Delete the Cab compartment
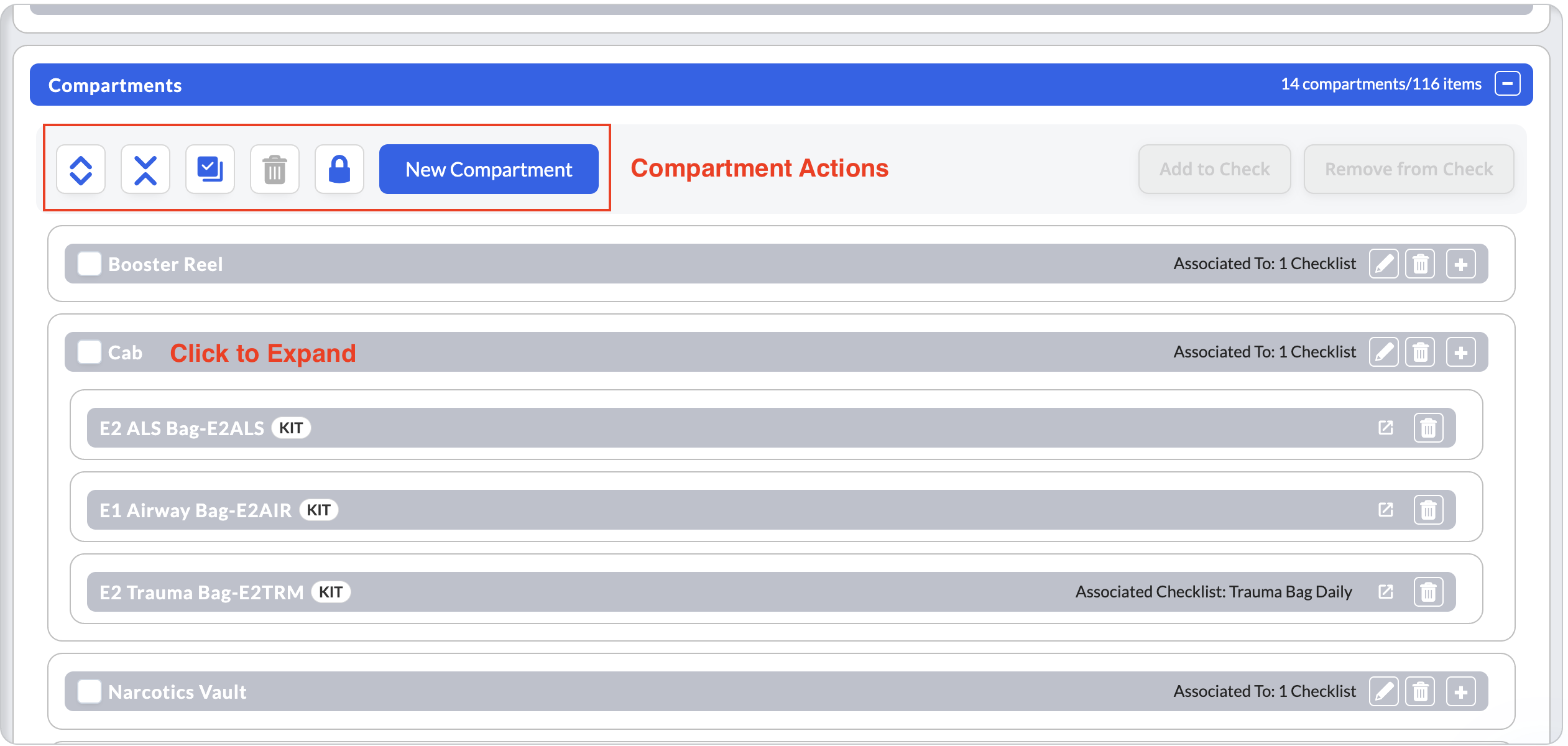 point(1421,352)
